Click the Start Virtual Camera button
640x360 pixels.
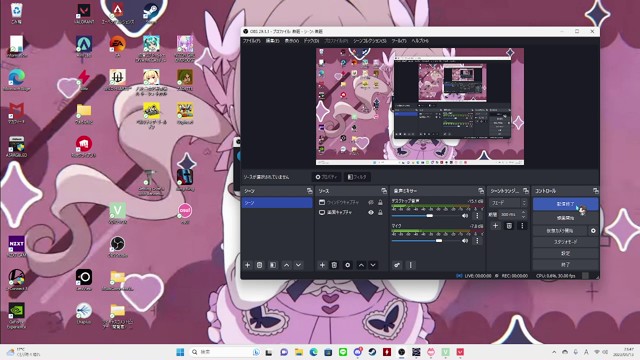(560, 231)
